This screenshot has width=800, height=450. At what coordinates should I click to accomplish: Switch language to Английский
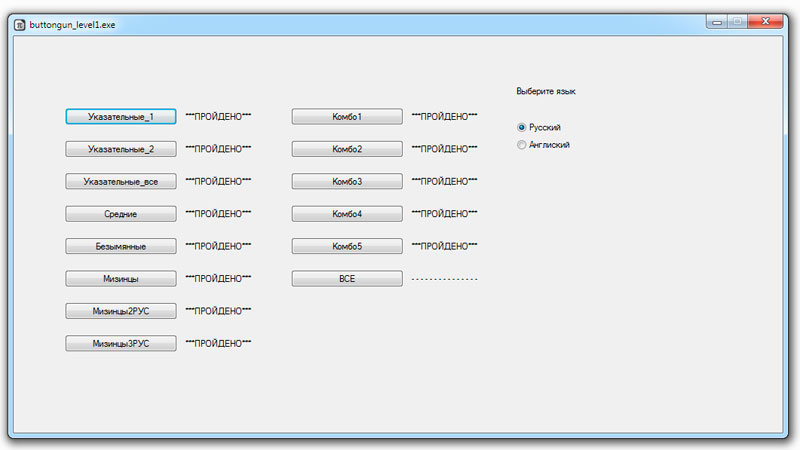543,145
